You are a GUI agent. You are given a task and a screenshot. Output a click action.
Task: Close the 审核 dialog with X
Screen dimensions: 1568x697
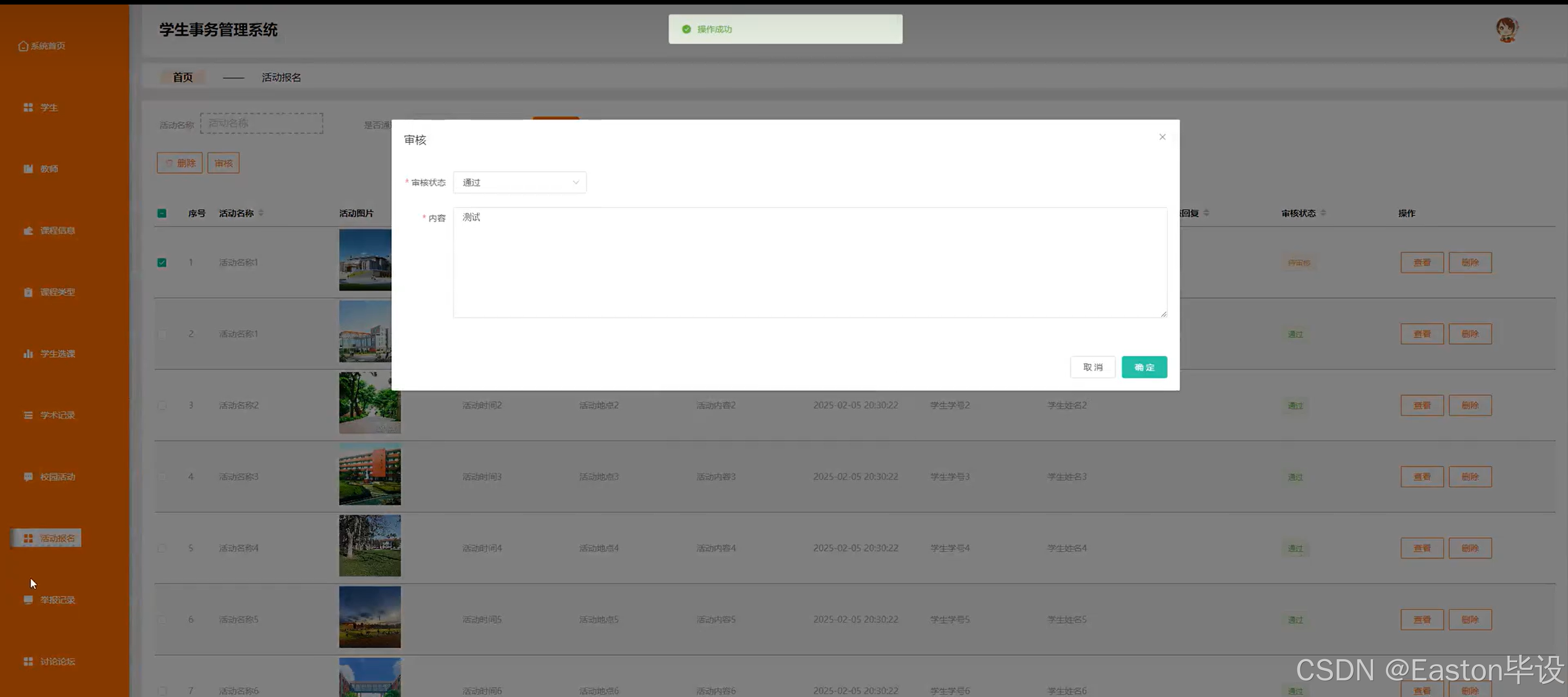click(x=1162, y=137)
